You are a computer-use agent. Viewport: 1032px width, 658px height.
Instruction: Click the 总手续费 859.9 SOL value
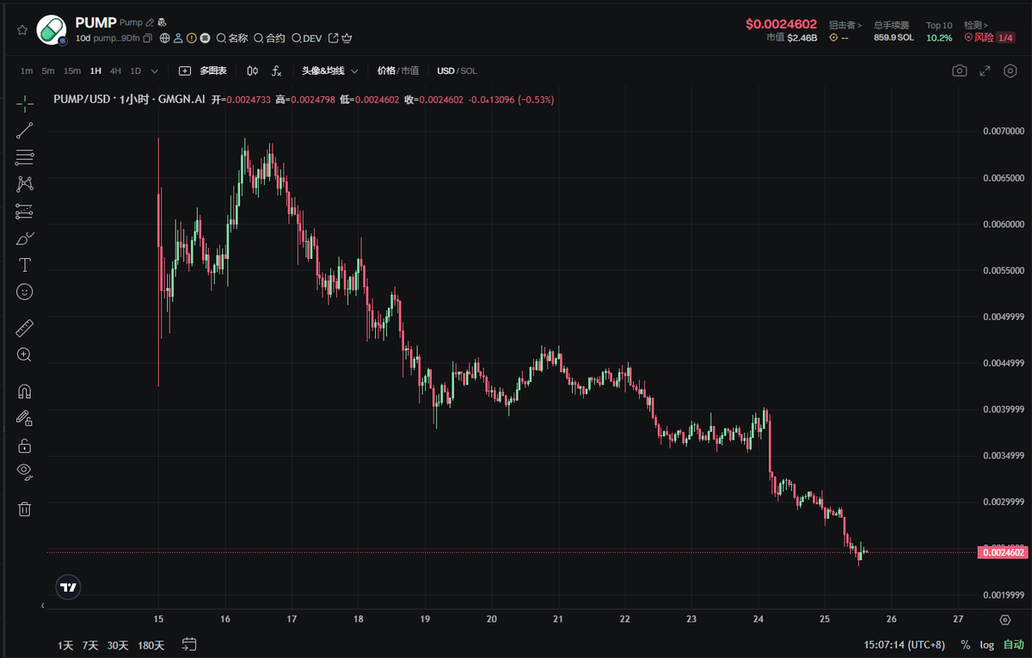click(x=894, y=38)
